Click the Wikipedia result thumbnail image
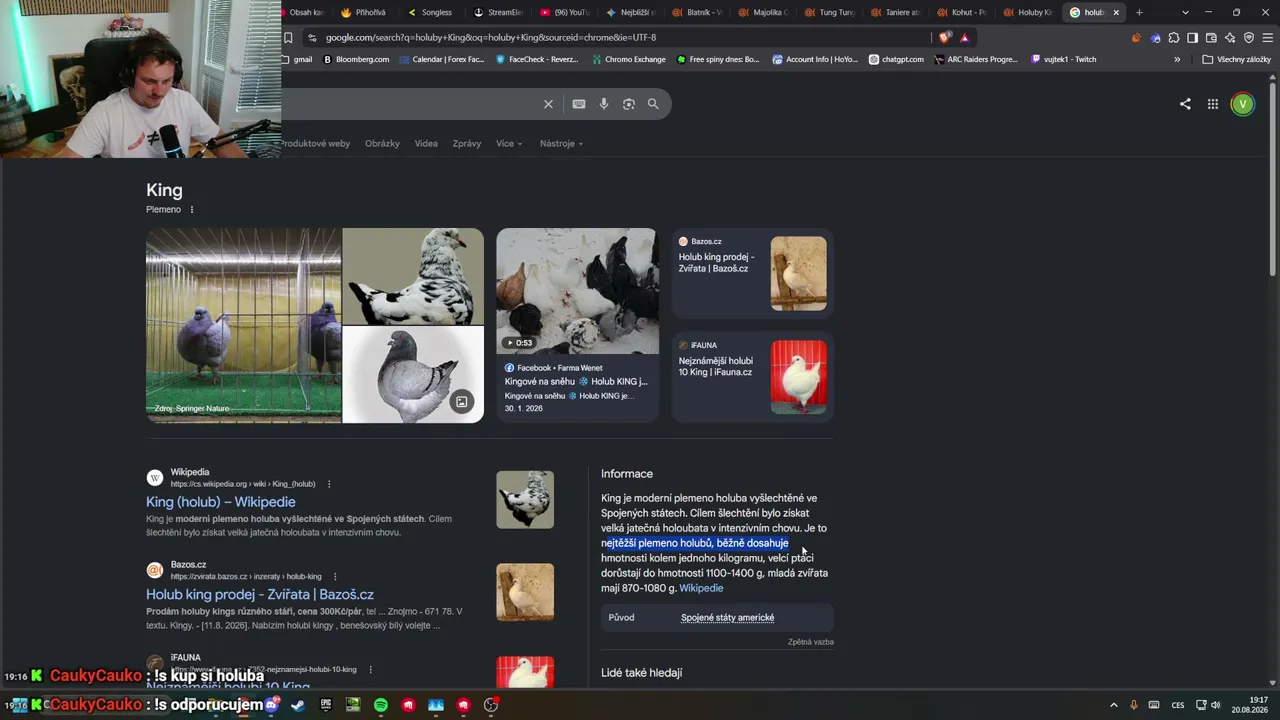Image resolution: width=1280 pixels, height=720 pixels. click(525, 500)
